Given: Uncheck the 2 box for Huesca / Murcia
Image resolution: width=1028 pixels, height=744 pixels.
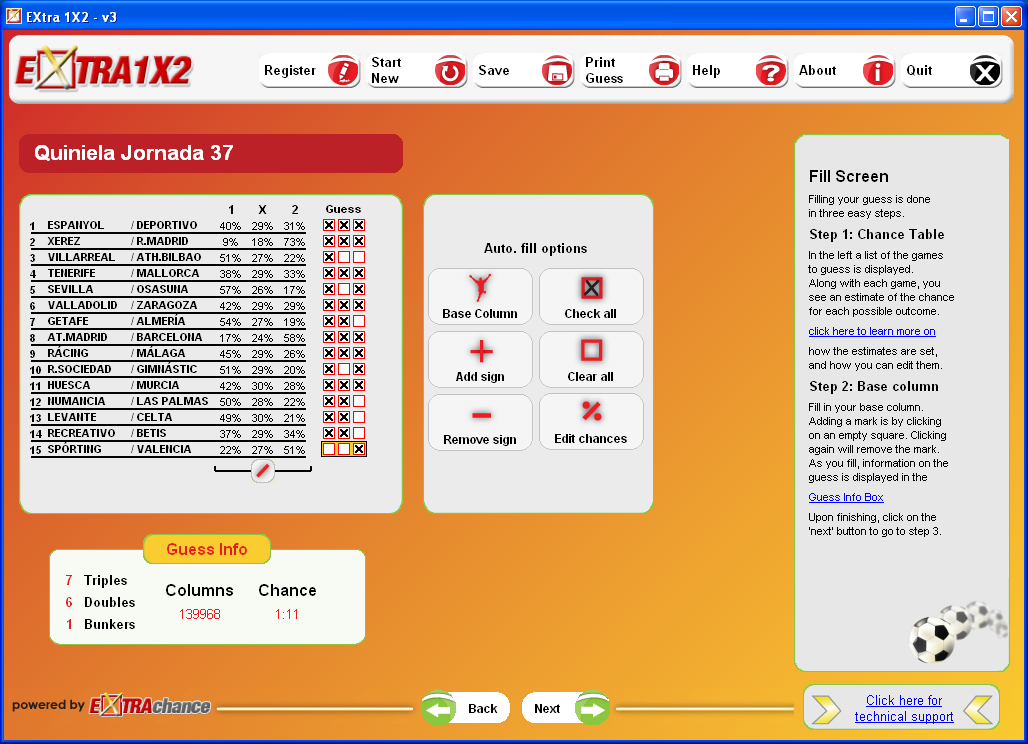Looking at the screenshot, I should tap(359, 385).
